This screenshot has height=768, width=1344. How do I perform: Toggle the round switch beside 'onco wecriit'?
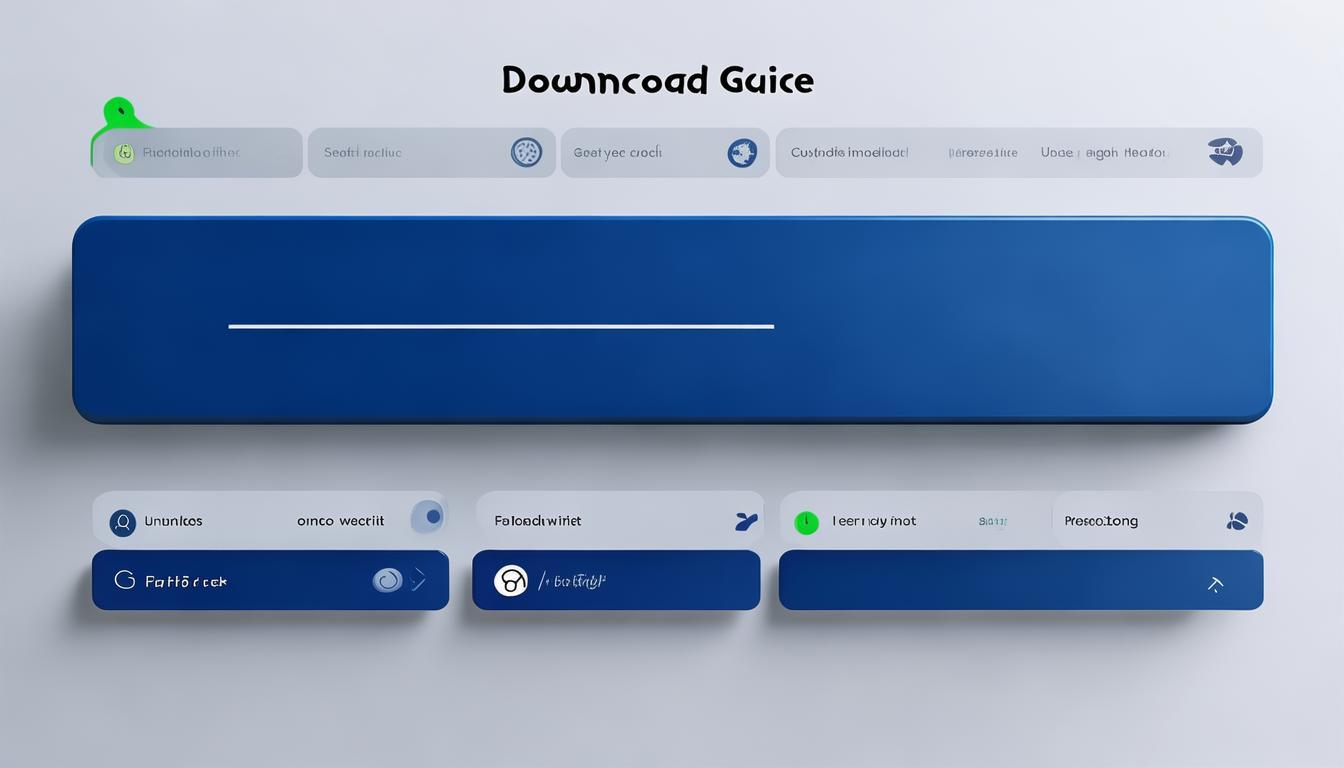(x=429, y=517)
